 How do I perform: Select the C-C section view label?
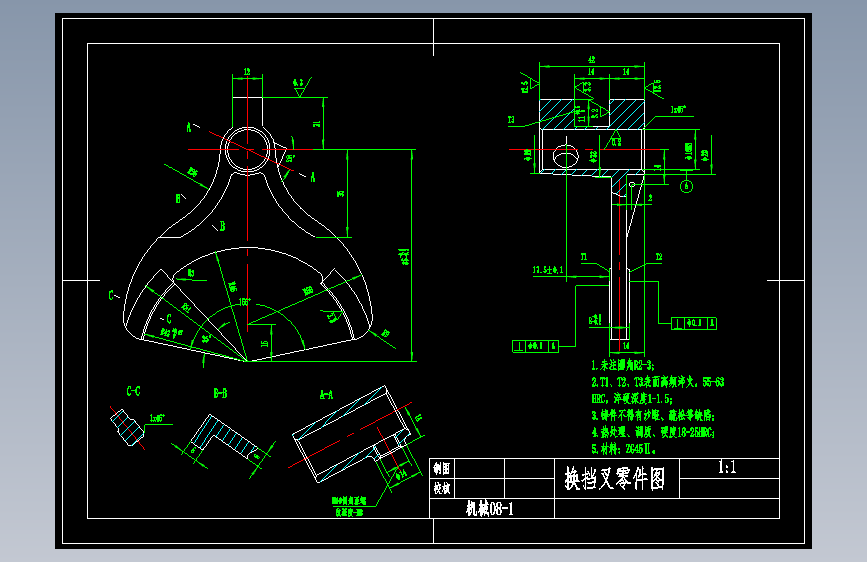[133, 392]
